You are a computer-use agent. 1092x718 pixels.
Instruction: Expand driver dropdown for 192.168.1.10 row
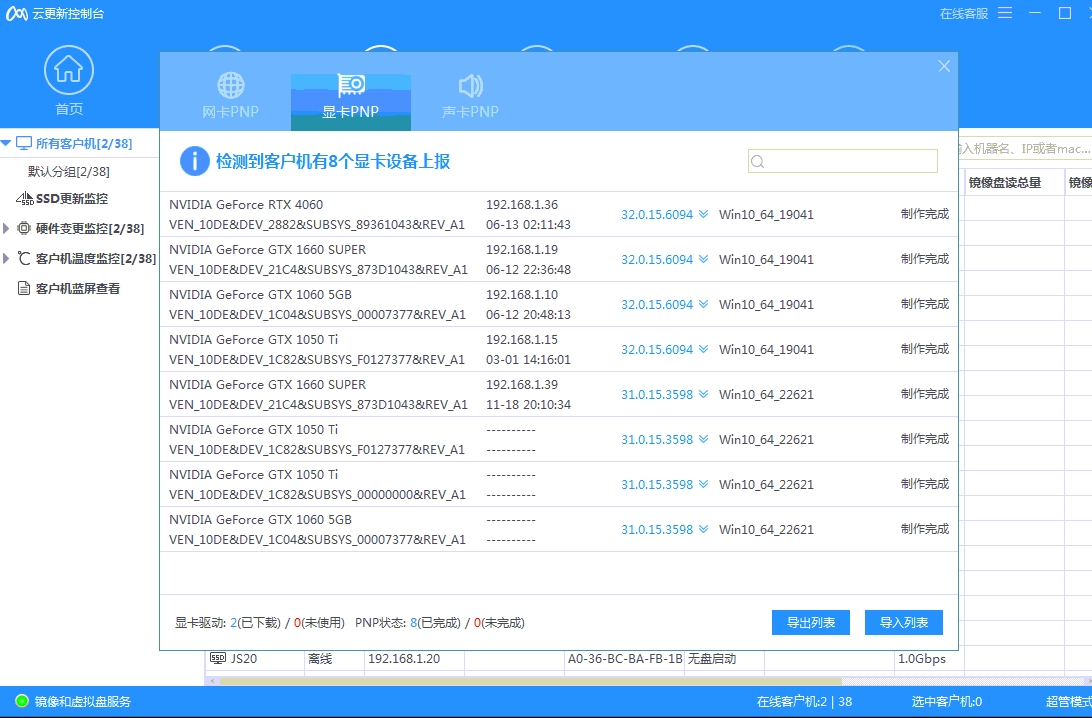click(x=703, y=304)
